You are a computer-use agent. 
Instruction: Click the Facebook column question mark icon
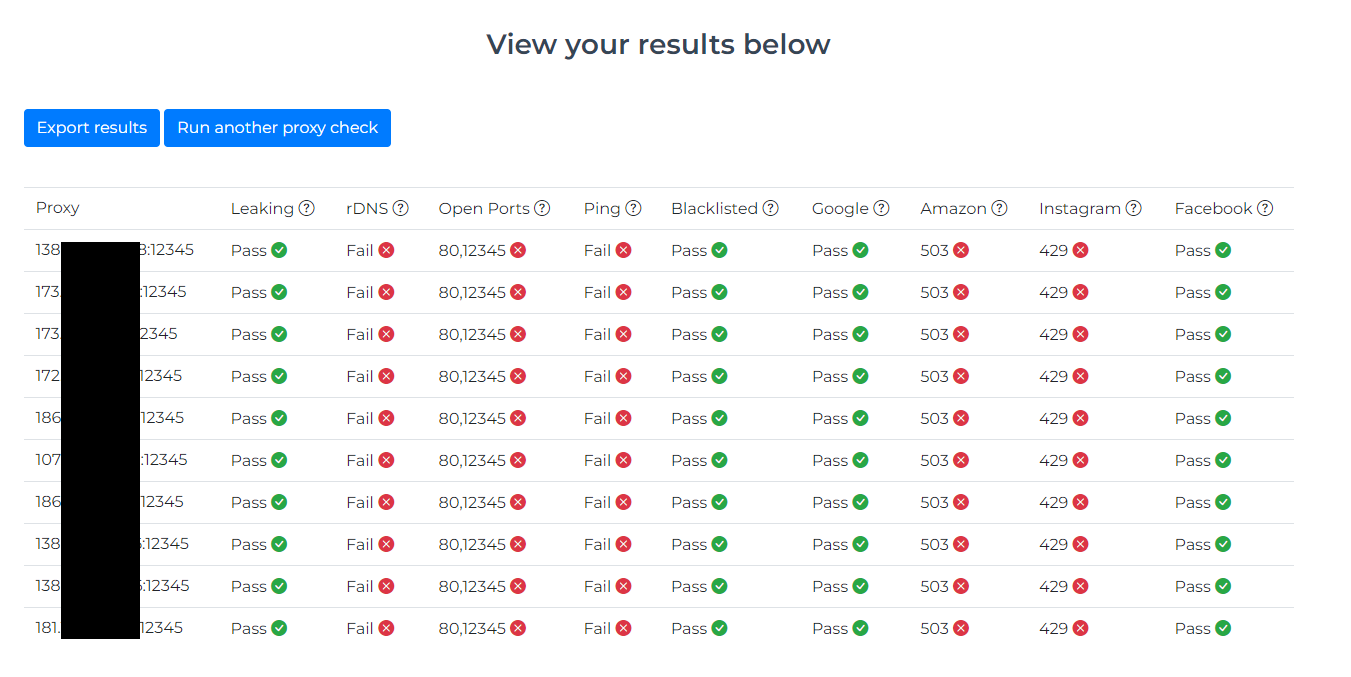(1265, 208)
